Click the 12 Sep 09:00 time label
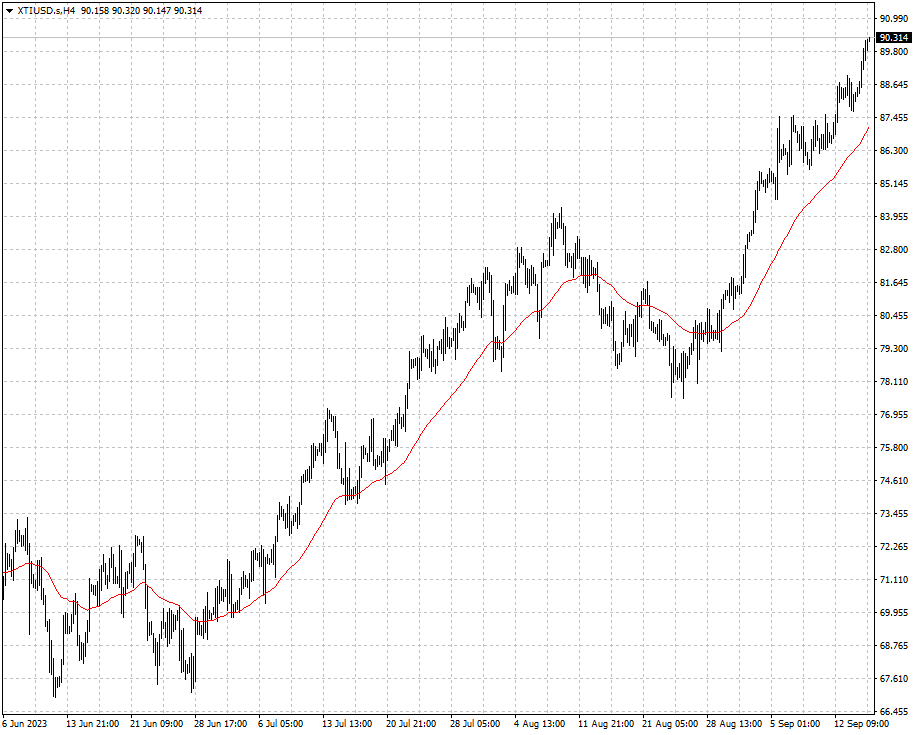 tap(862, 724)
